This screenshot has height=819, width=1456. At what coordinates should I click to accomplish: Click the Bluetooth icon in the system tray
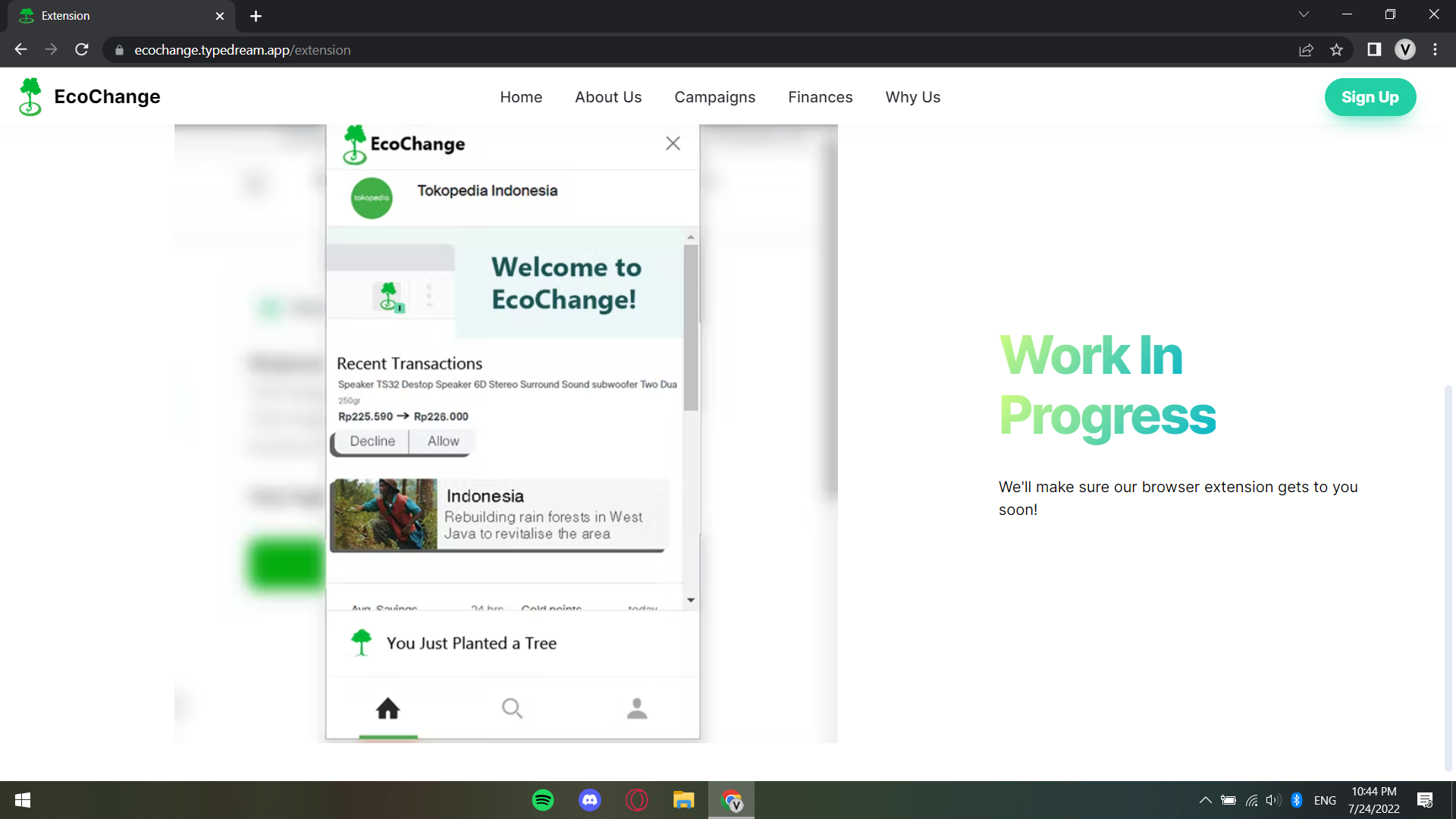tap(1298, 800)
